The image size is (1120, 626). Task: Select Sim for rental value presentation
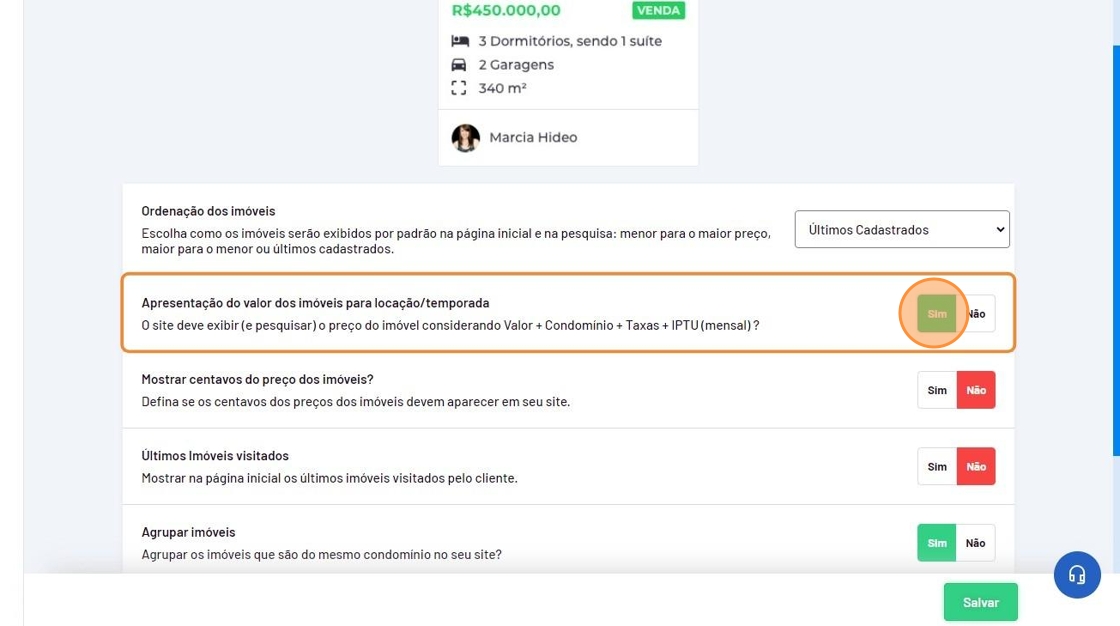point(937,314)
